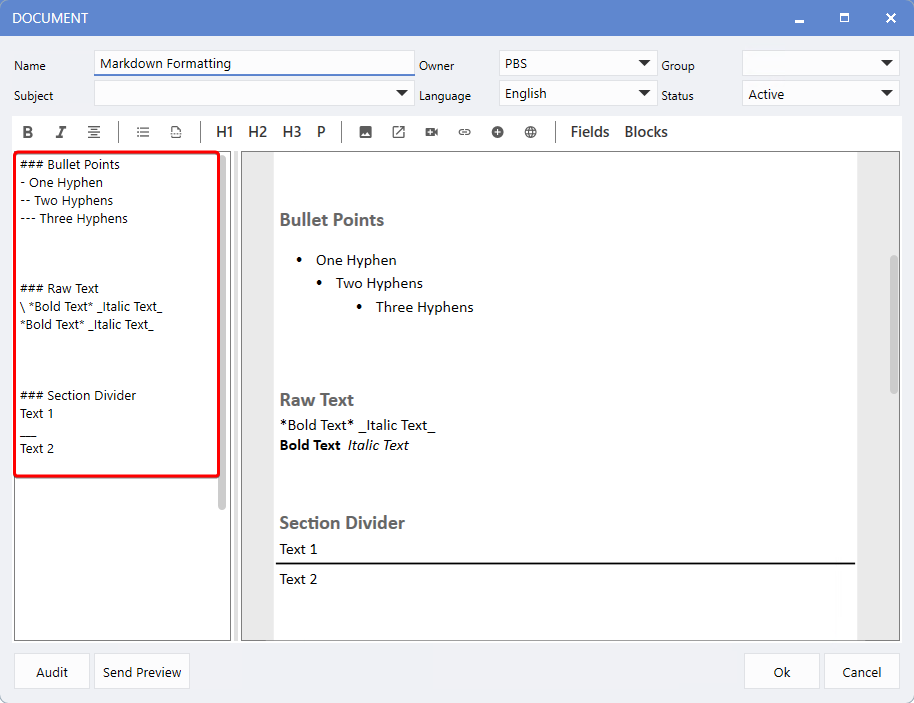This screenshot has height=703, width=914.
Task: Click the globe icon in toolbar
Action: pos(530,132)
